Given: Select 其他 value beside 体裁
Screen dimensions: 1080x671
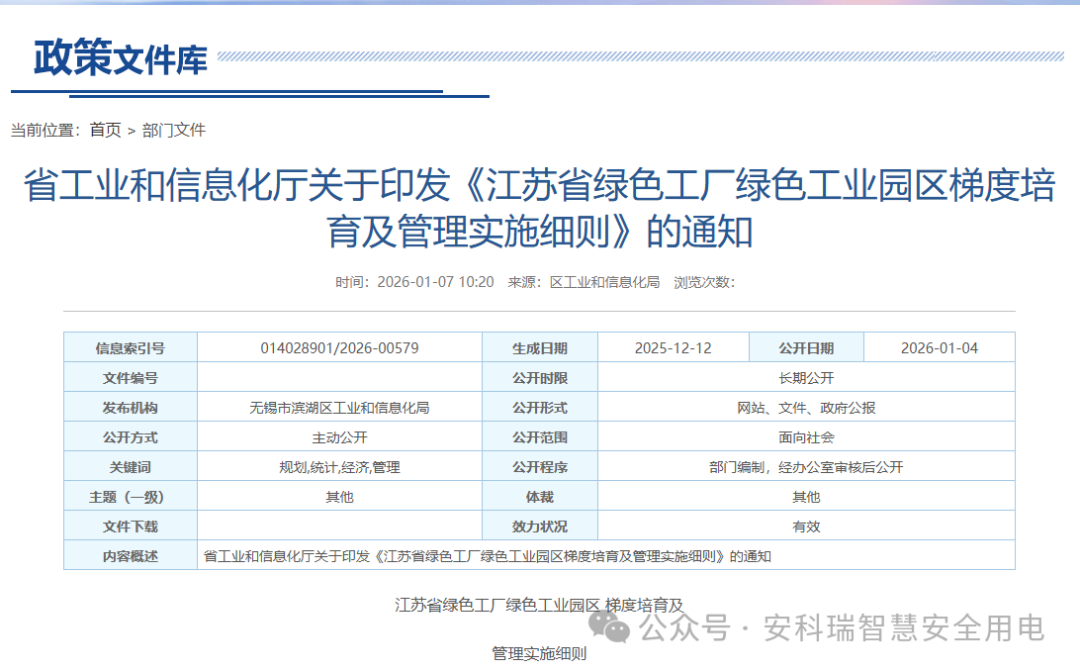Looking at the screenshot, I should tap(806, 496).
